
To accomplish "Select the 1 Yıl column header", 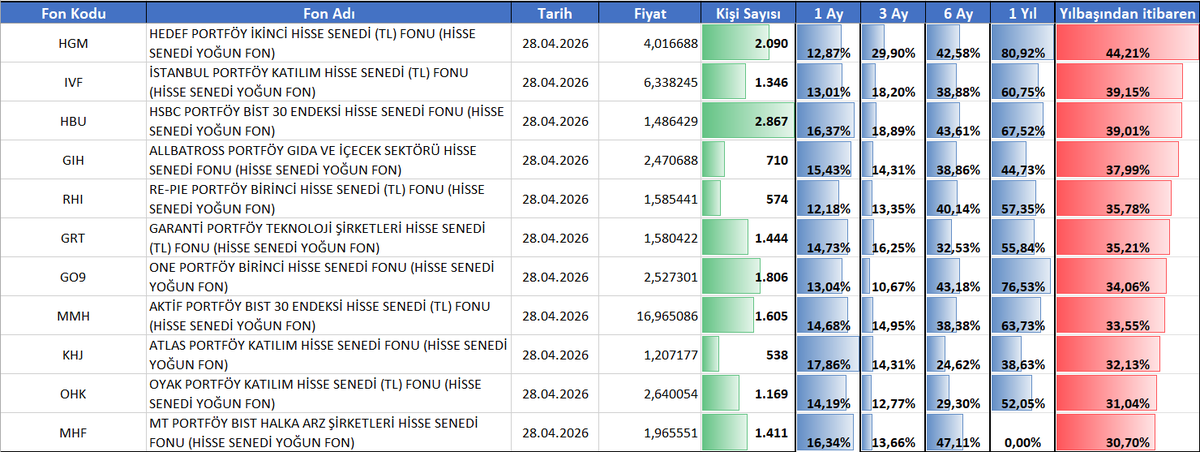I will click(1021, 13).
